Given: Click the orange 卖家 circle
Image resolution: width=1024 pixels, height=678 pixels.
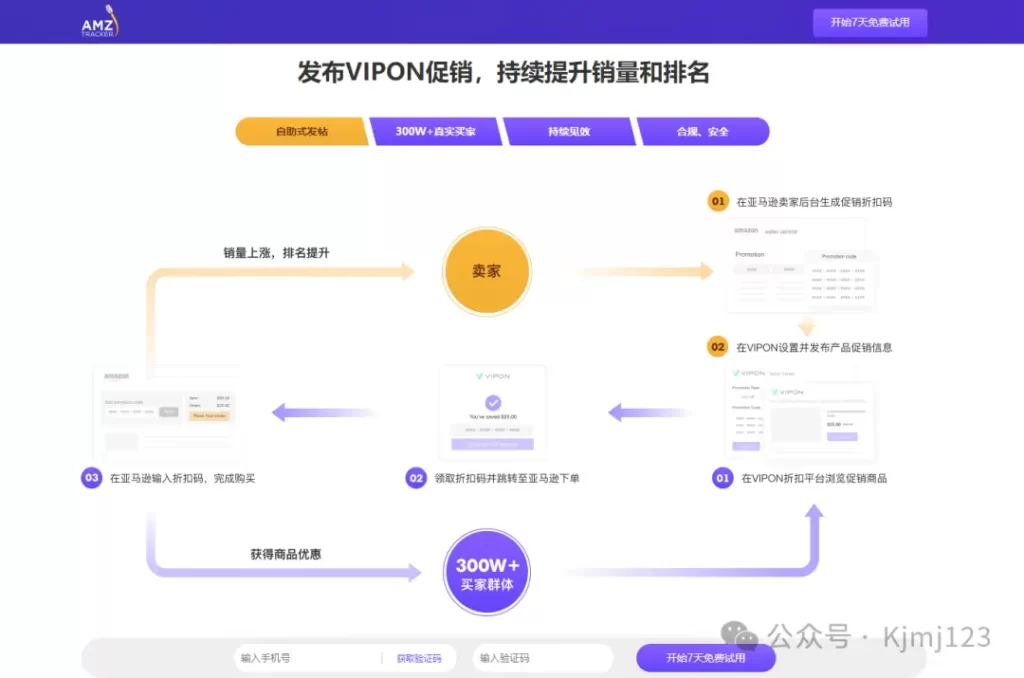Looking at the screenshot, I should (487, 271).
